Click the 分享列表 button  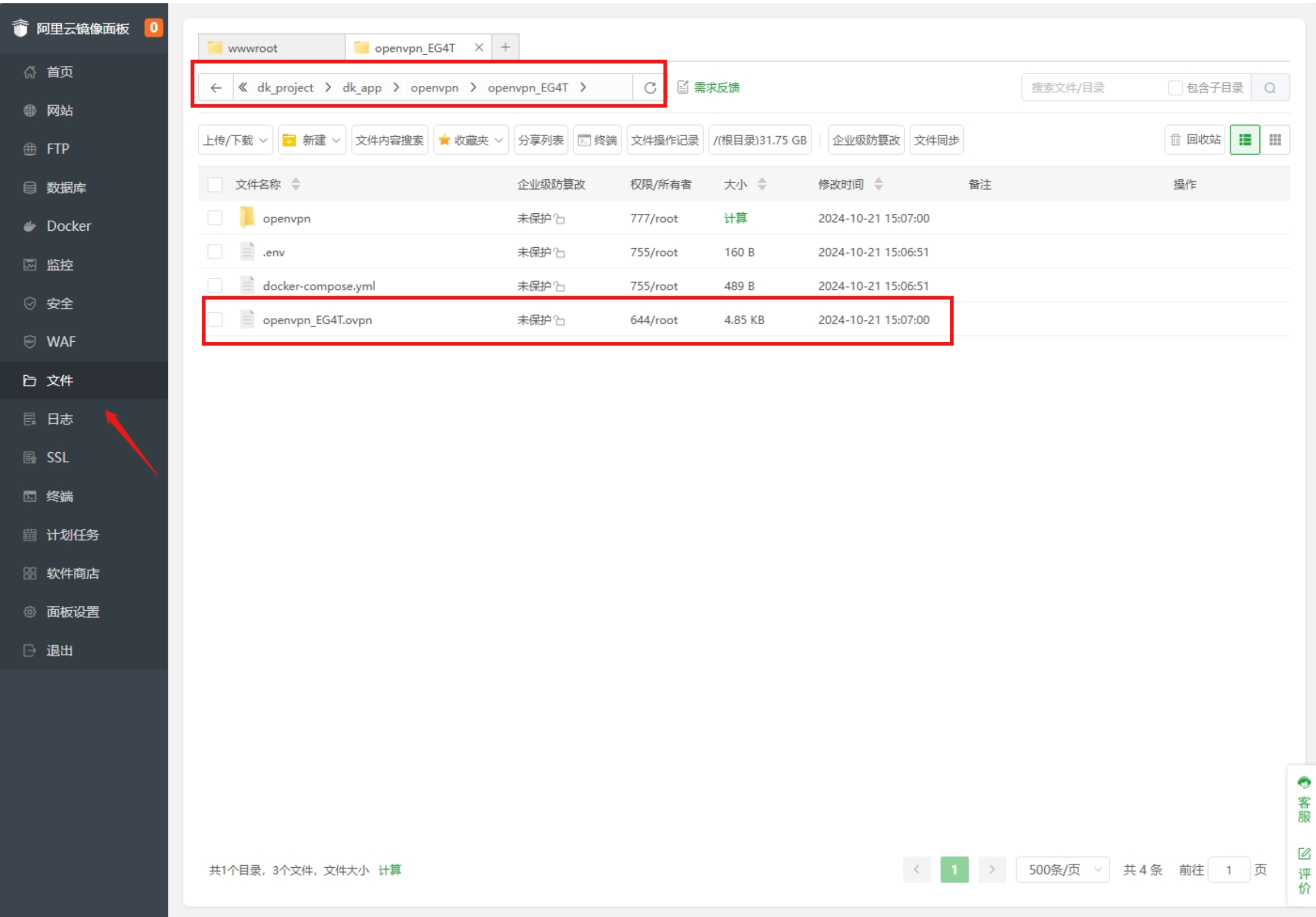[541, 140]
